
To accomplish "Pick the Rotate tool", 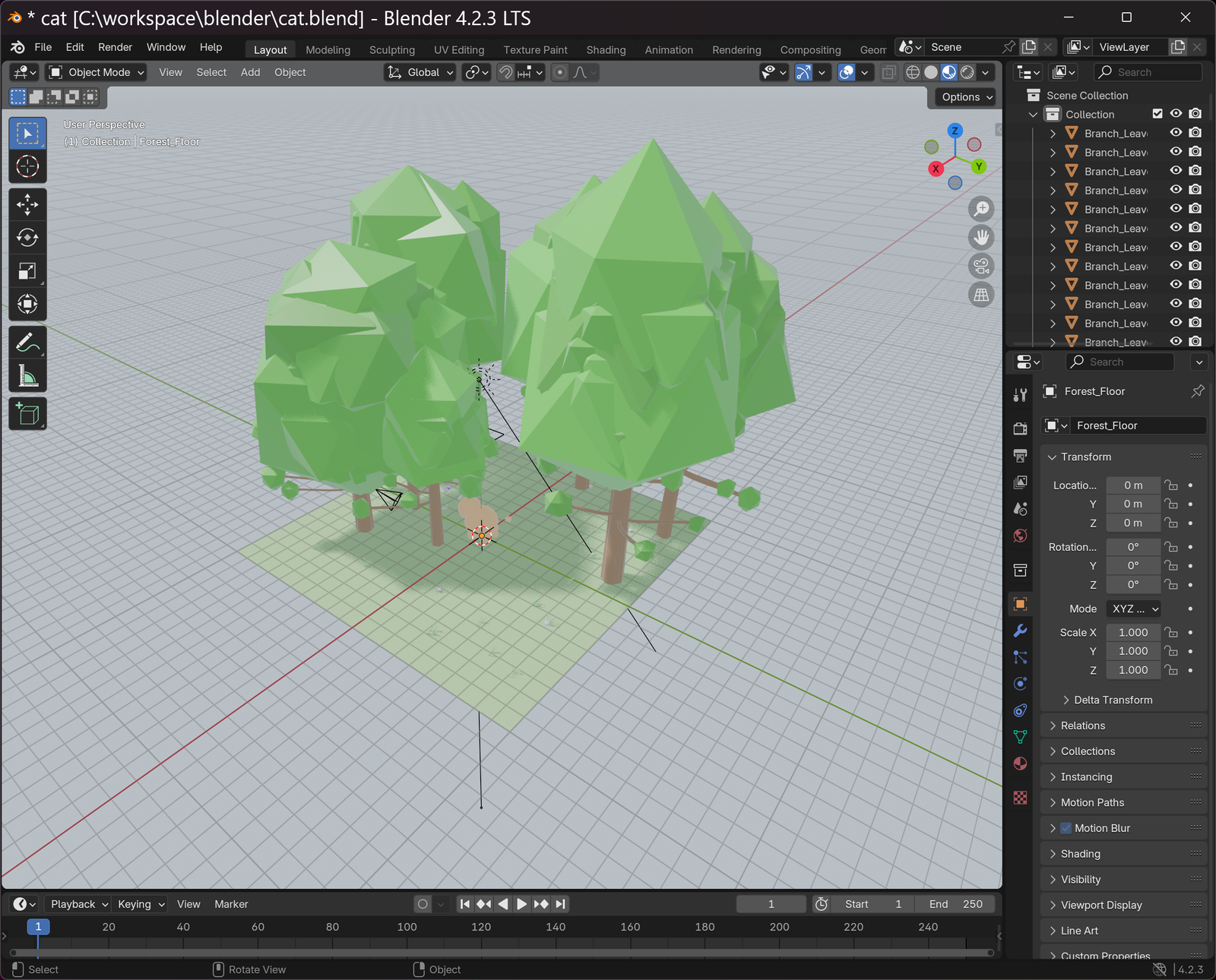I will pos(27,237).
